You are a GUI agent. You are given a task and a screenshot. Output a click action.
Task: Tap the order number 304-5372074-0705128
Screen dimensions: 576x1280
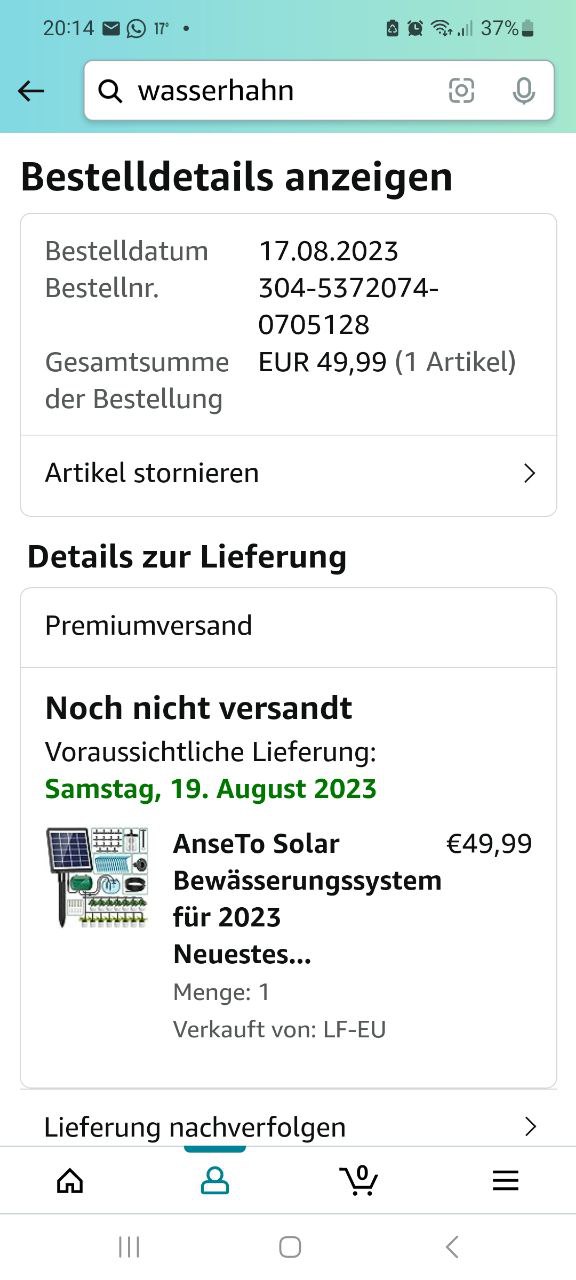[348, 306]
